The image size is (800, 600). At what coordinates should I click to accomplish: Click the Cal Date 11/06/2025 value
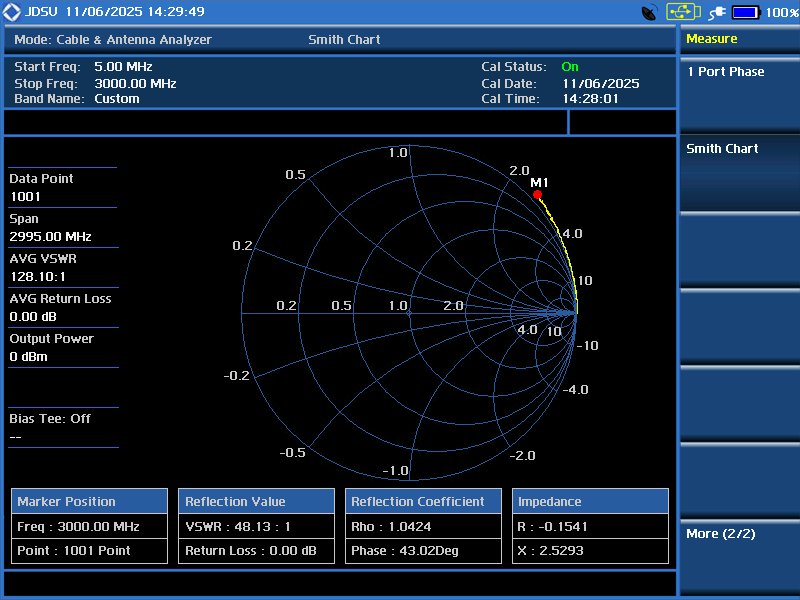(x=601, y=84)
